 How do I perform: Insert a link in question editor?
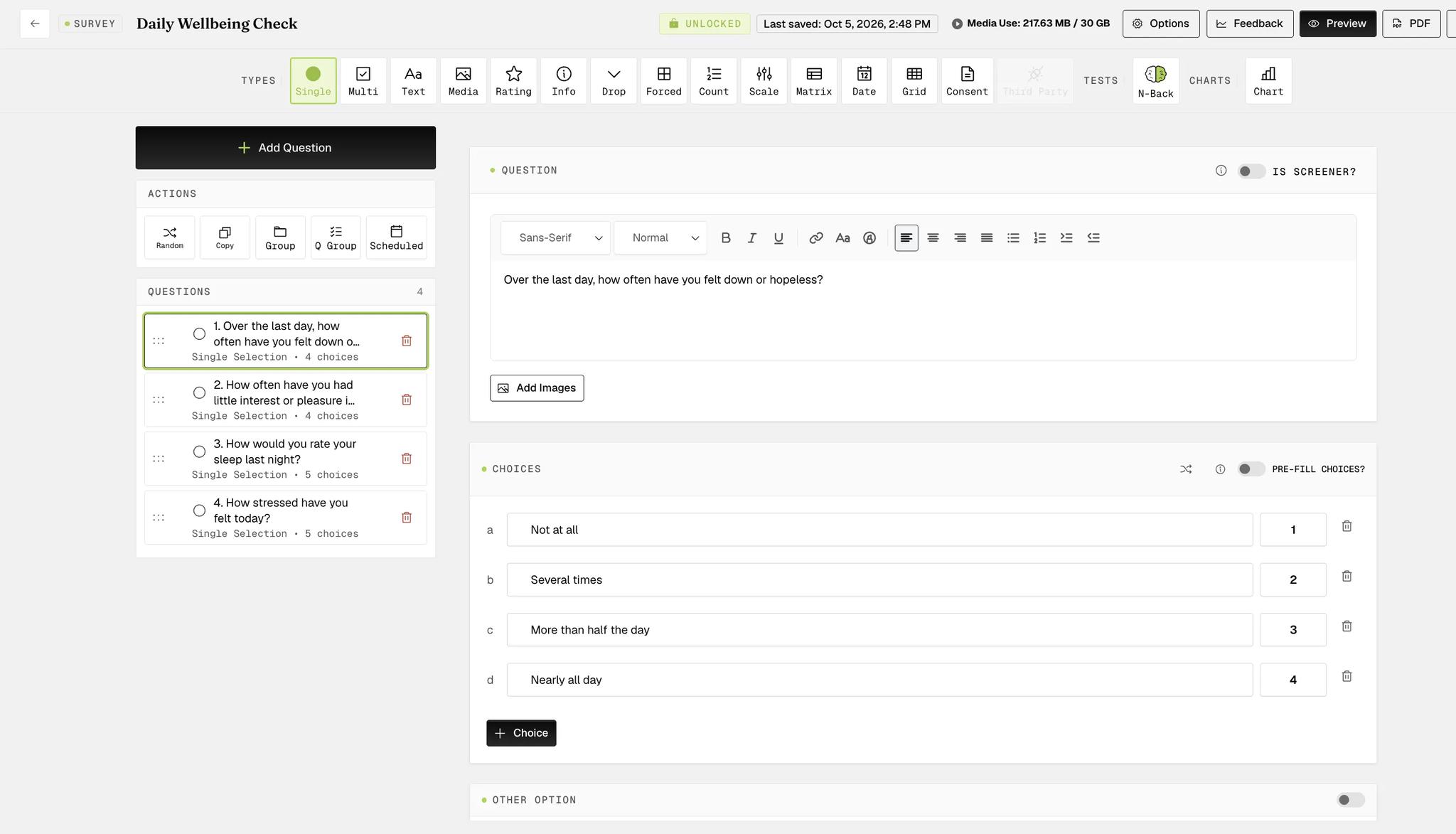coord(816,238)
